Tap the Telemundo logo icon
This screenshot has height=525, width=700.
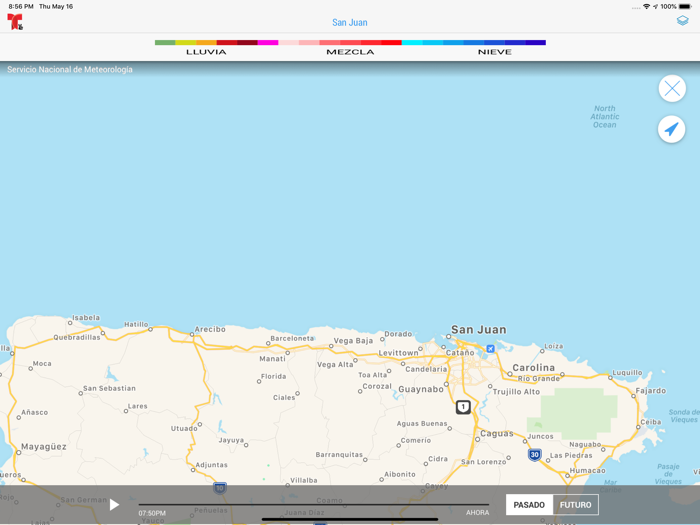click(15, 22)
